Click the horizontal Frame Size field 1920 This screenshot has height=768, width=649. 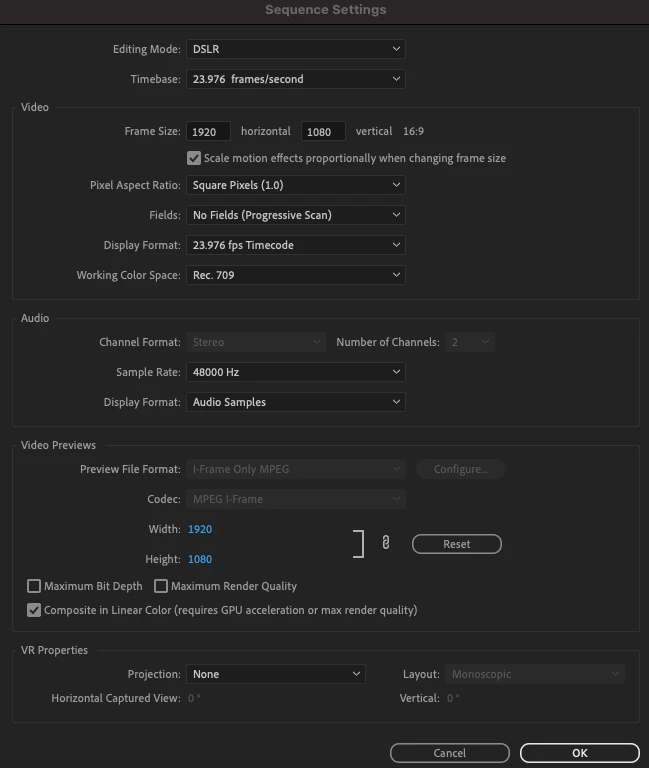click(208, 131)
